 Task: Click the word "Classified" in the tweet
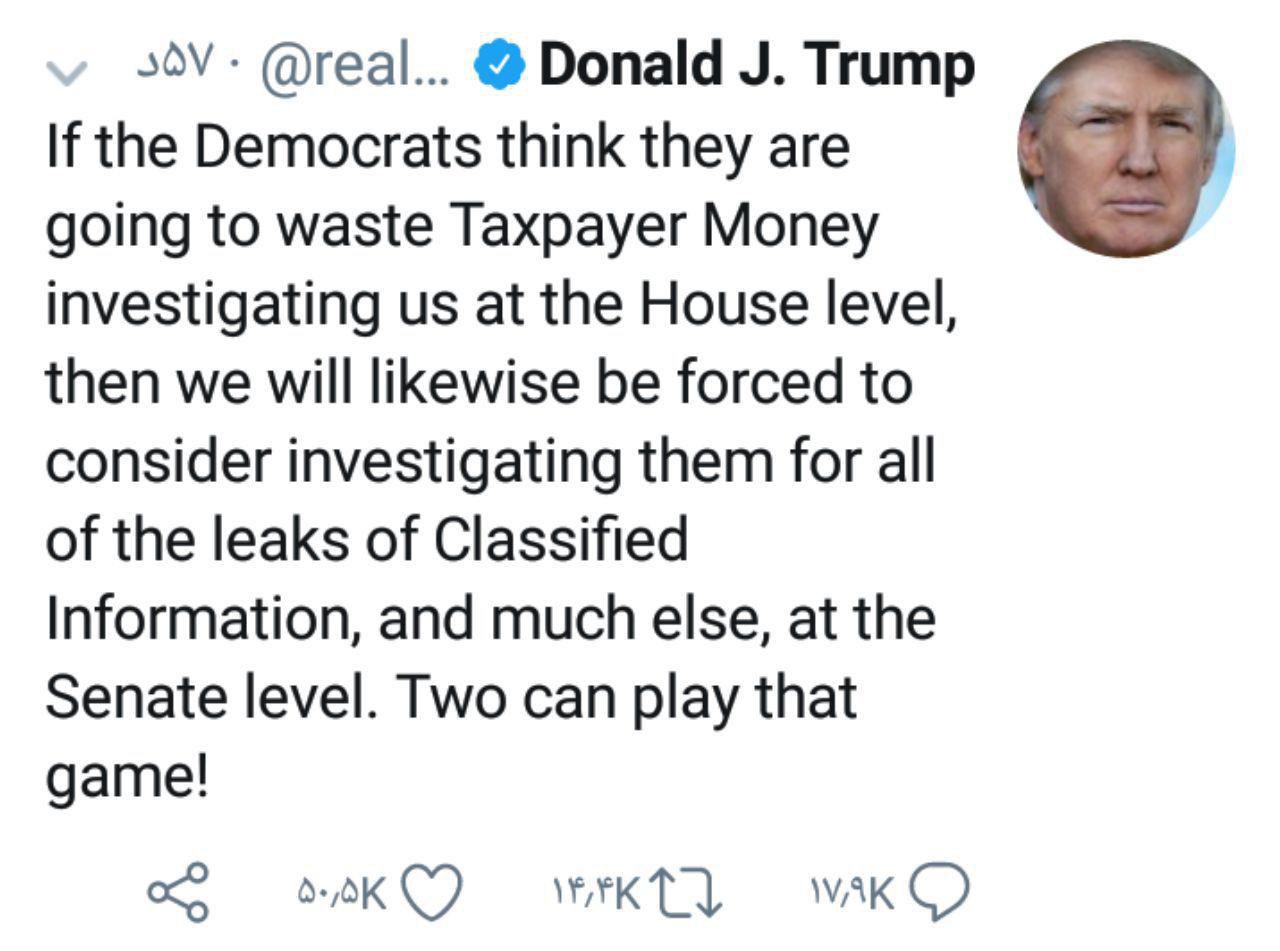click(561, 540)
